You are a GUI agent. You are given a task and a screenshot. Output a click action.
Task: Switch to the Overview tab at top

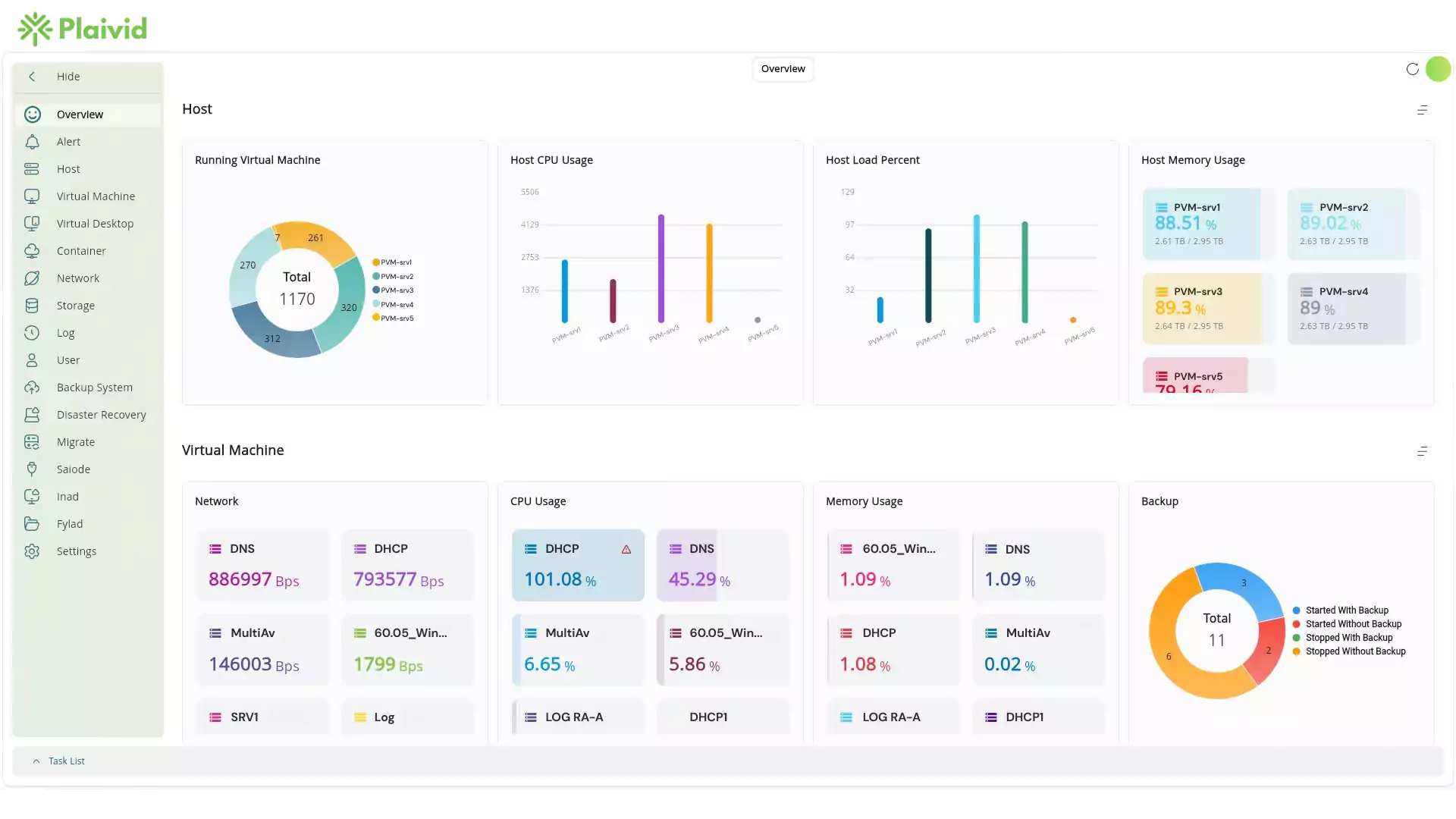click(783, 69)
